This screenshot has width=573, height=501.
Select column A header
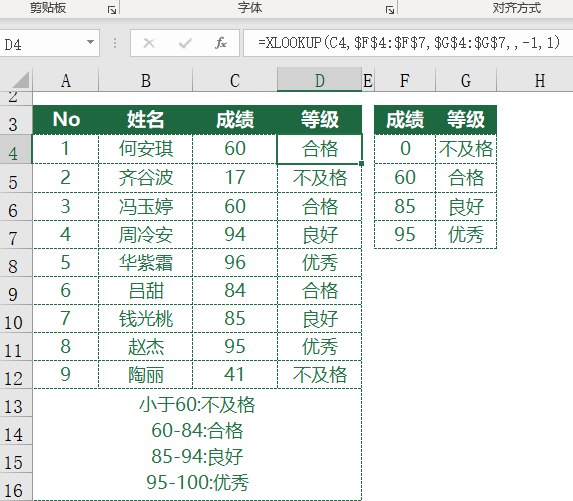65,80
